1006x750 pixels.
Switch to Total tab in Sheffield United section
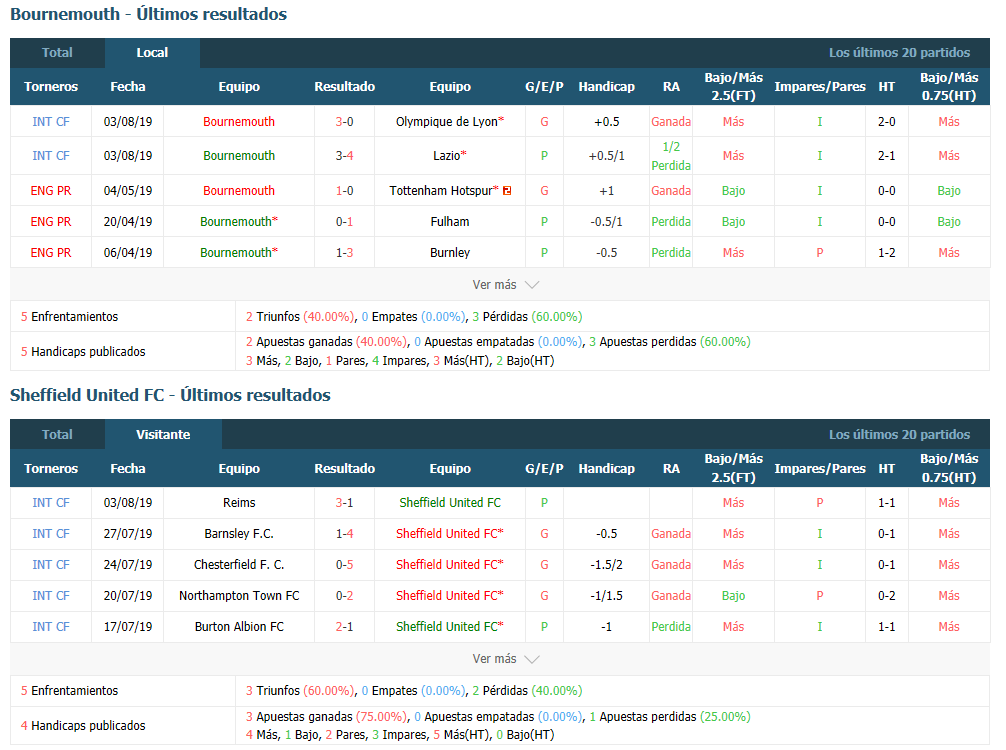[57, 434]
